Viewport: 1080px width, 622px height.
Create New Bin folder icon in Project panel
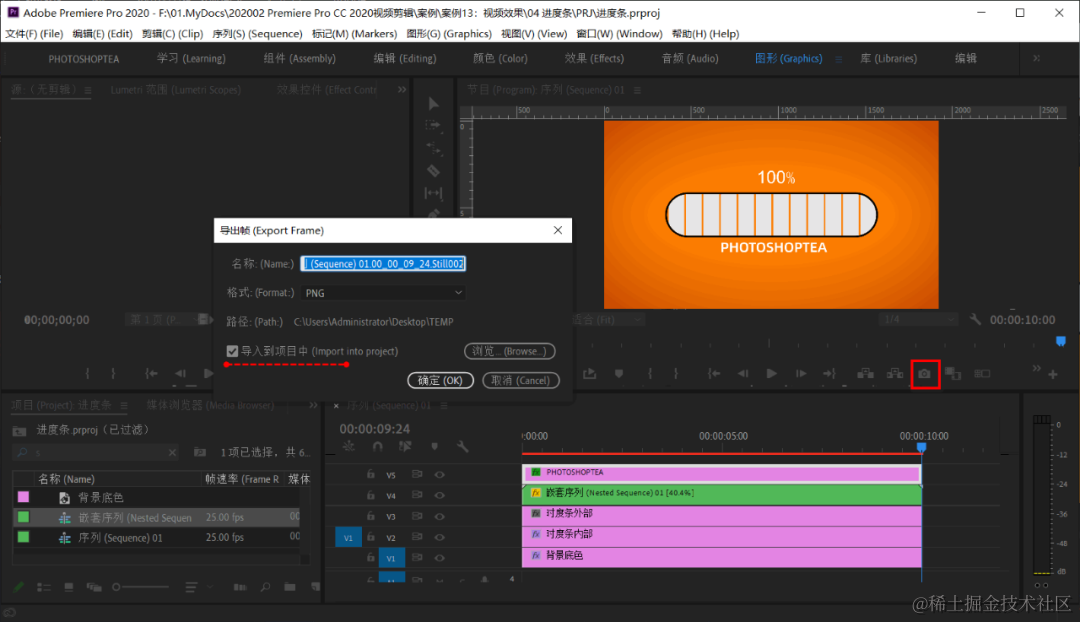(290, 587)
